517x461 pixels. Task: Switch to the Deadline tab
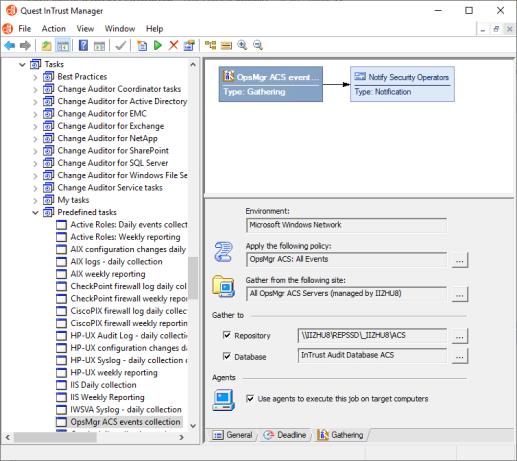coord(285,435)
